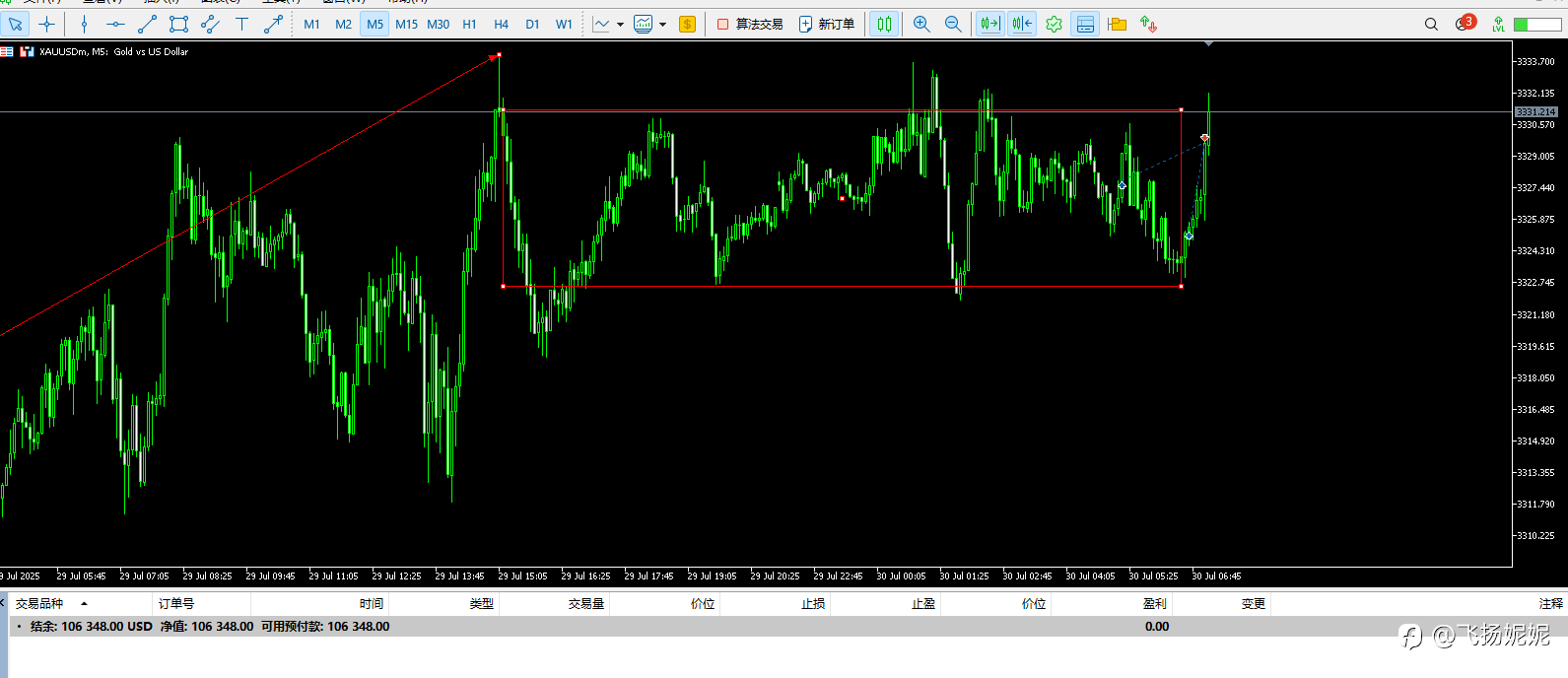Click the 订单号 column header

click(x=176, y=603)
